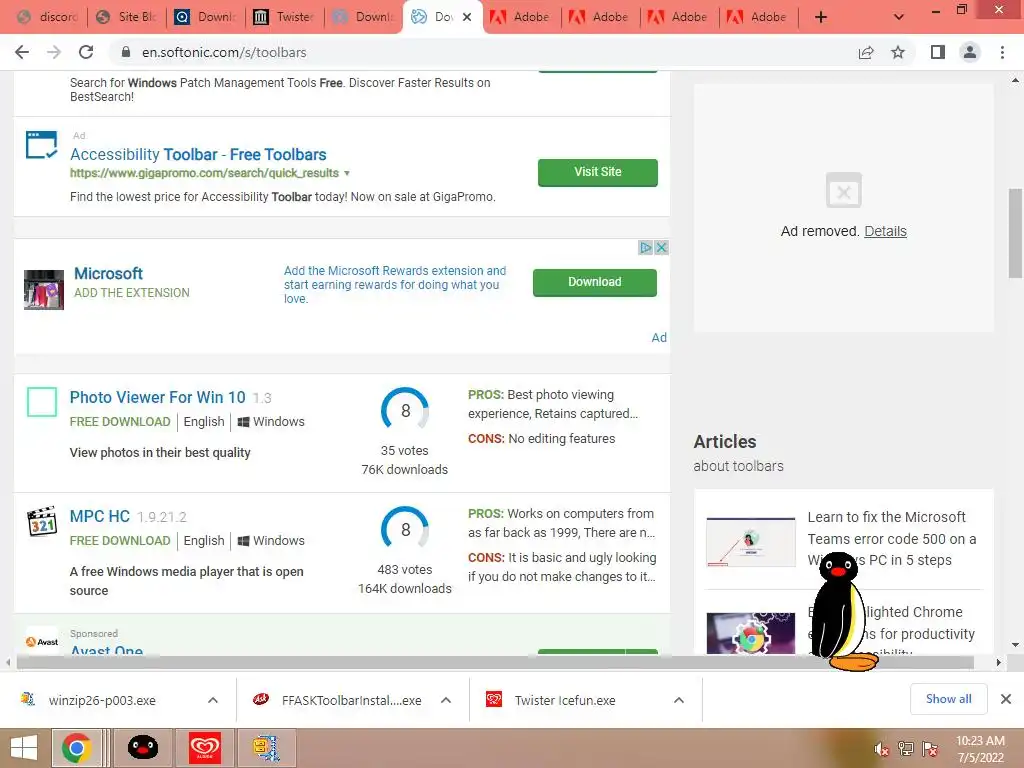The height and width of the screenshot is (768, 1024).
Task: Click the browser forward arrow
Action: [54, 52]
